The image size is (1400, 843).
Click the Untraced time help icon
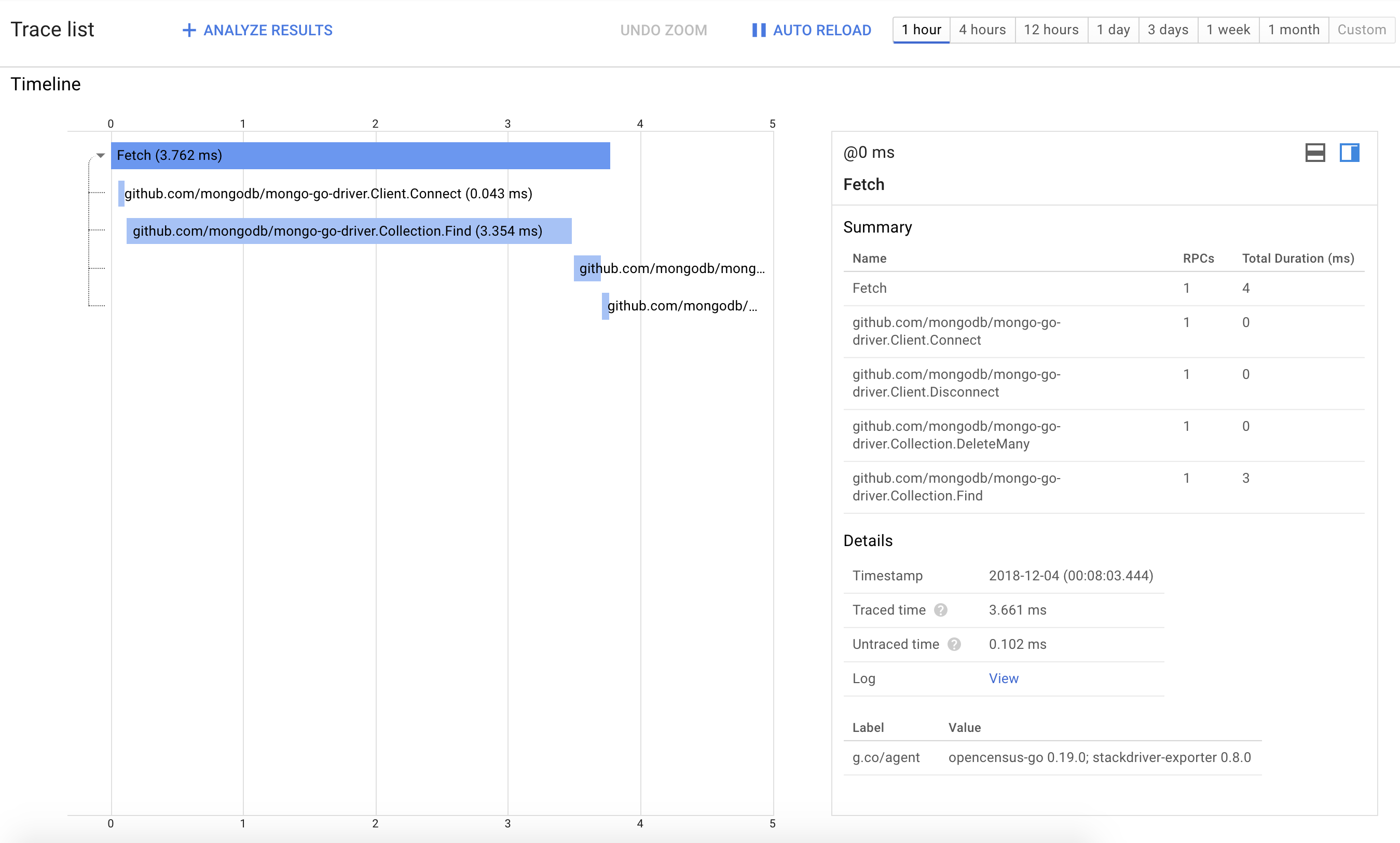click(954, 644)
